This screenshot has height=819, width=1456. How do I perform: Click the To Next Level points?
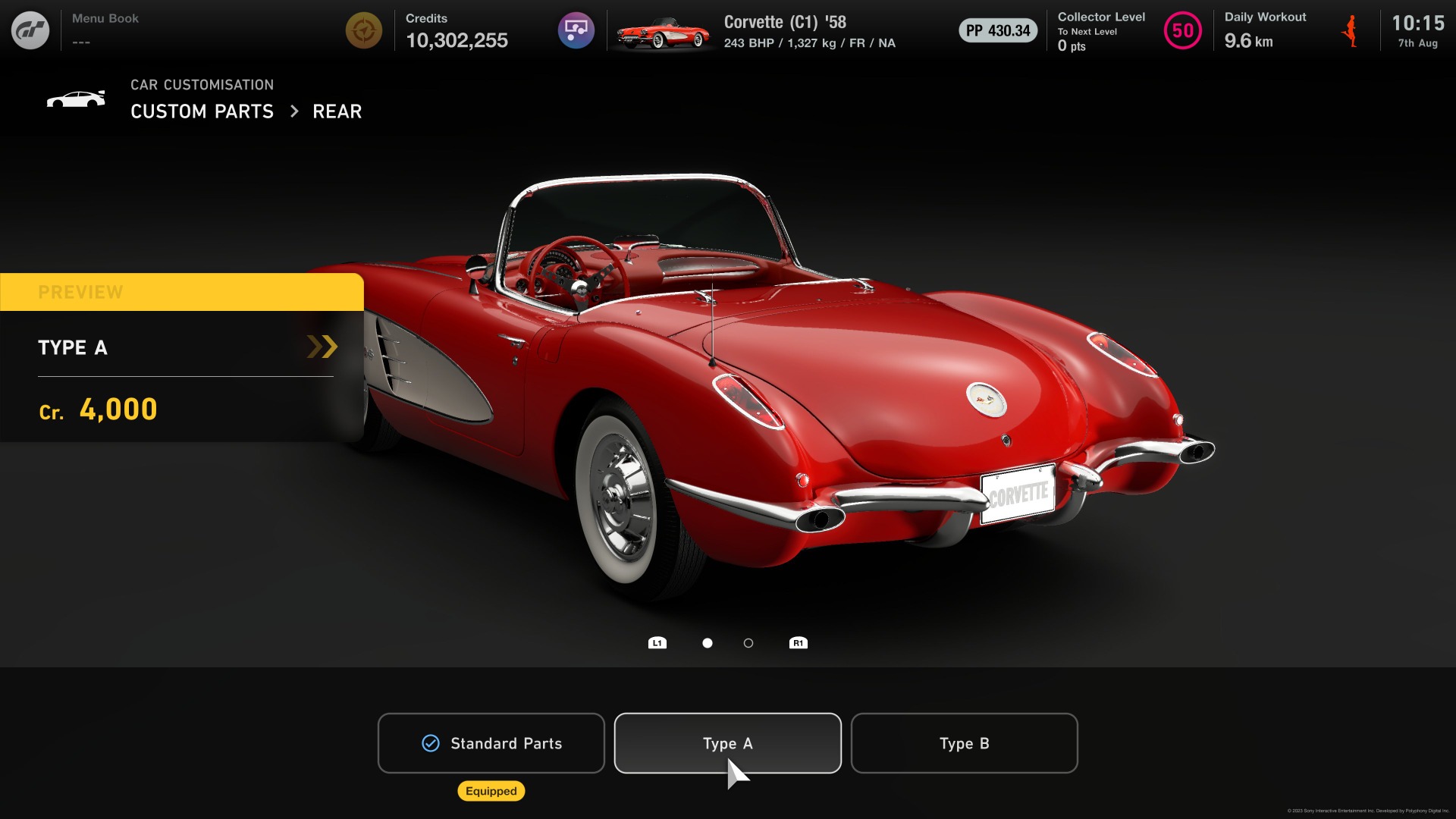(x=1072, y=45)
